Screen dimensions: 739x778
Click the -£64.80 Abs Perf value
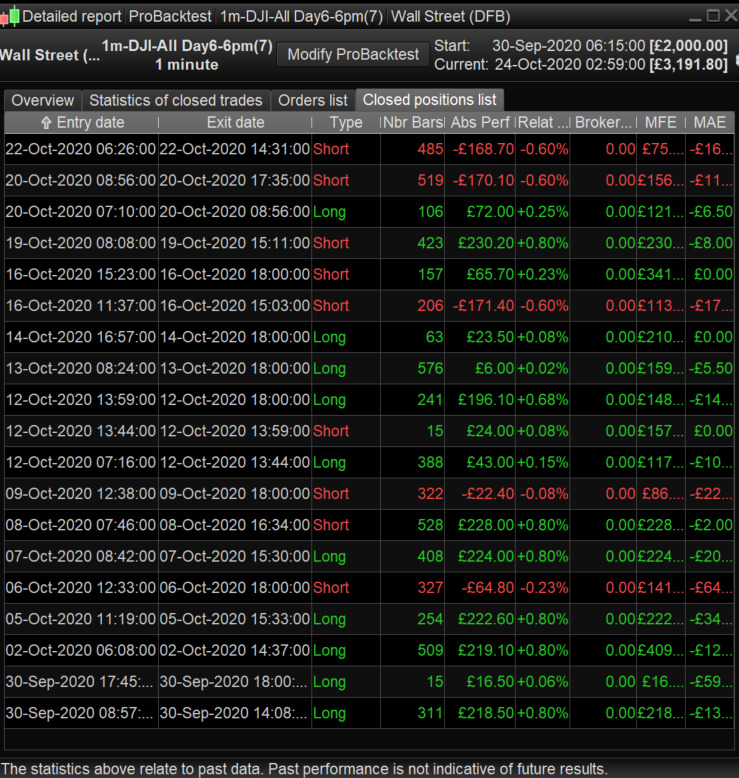[487, 587]
